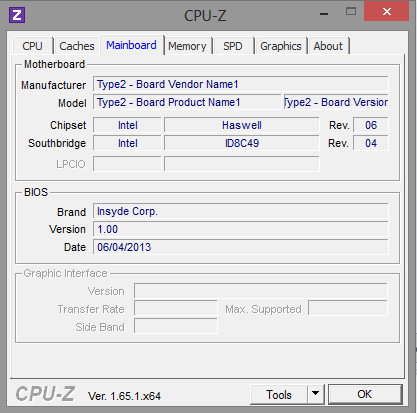Open the Tools dropdown arrow
The image size is (417, 413).
315,394
